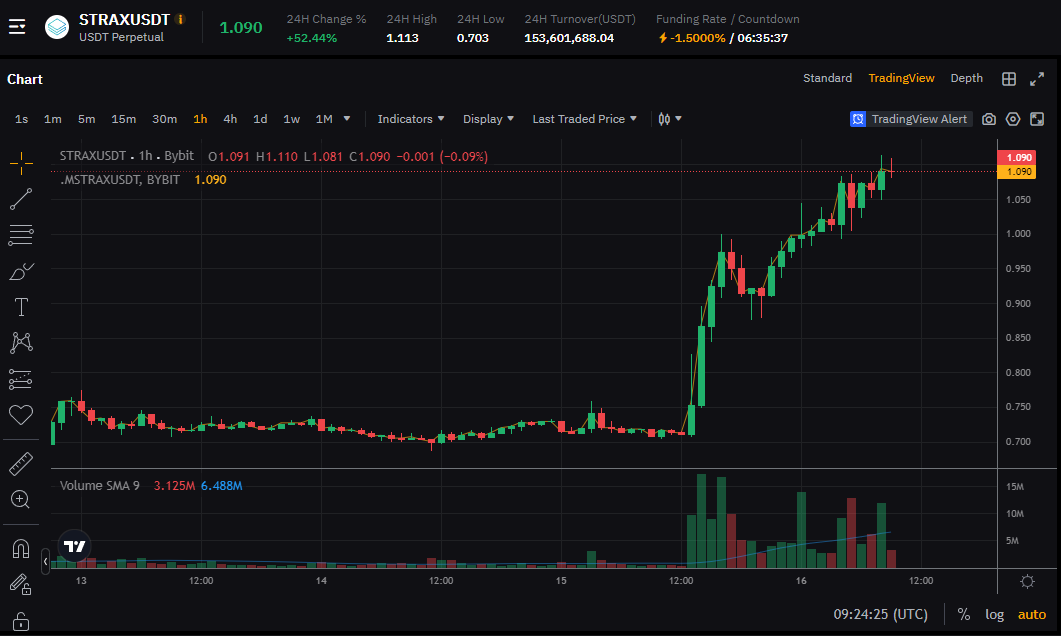Click the TradingView logo badge

[x=74, y=546]
